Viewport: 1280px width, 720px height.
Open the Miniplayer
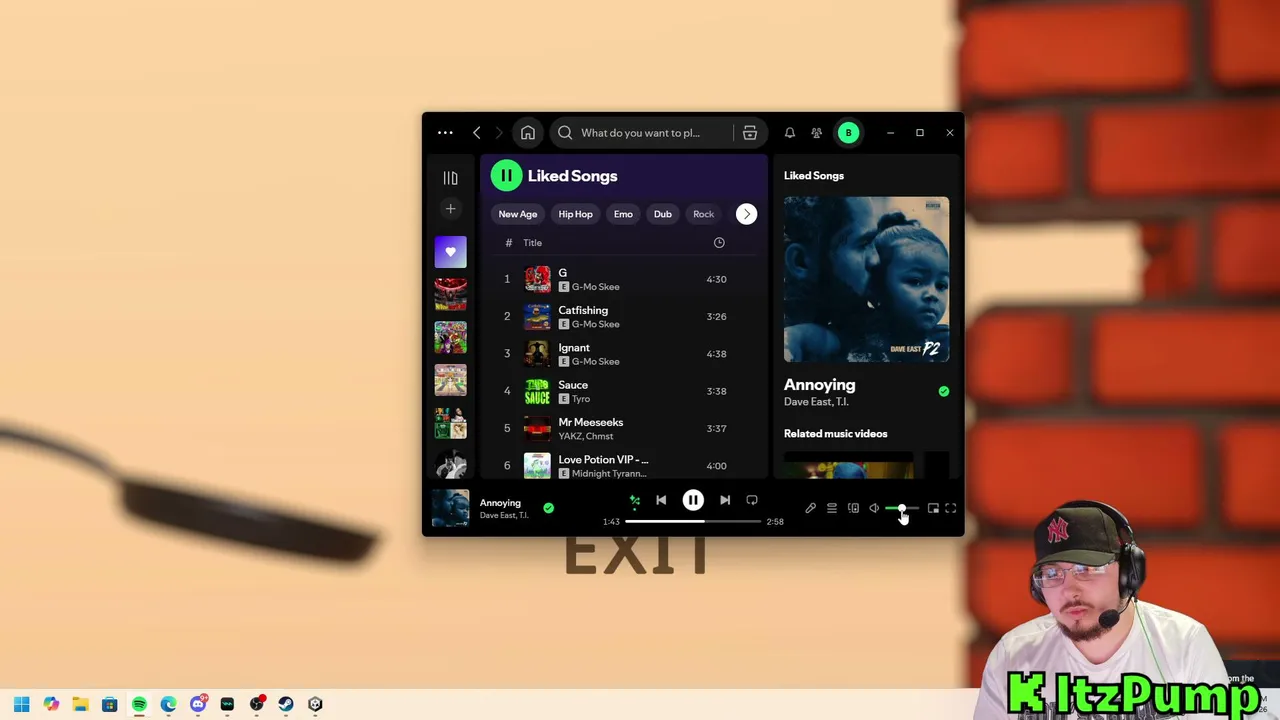(933, 509)
